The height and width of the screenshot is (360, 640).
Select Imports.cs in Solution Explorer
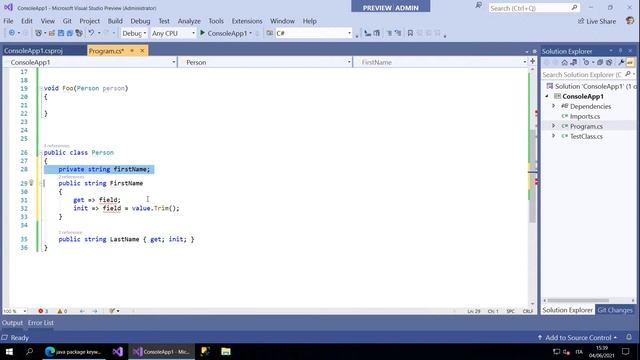point(584,116)
